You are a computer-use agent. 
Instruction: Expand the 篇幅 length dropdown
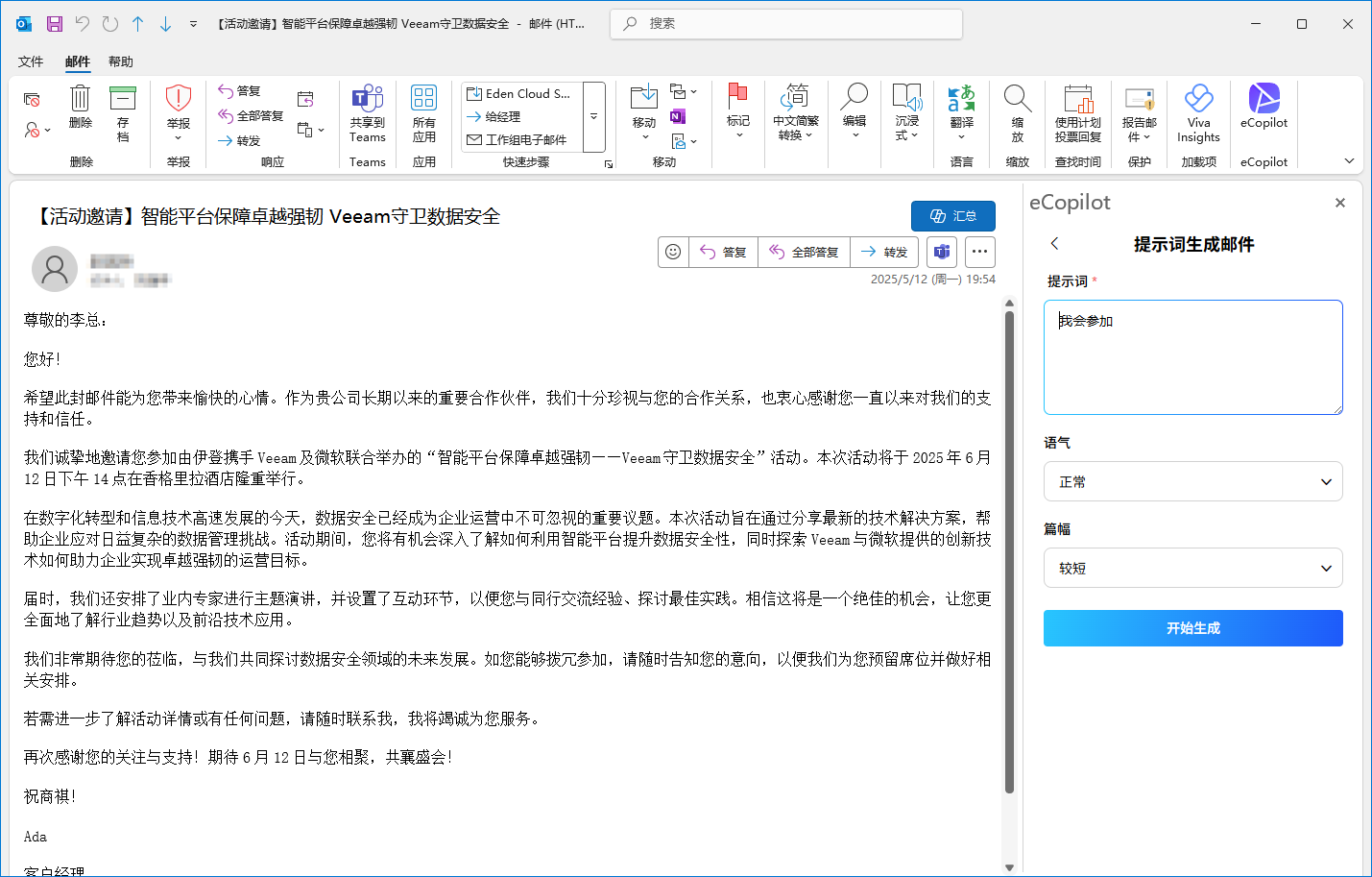coord(1192,568)
